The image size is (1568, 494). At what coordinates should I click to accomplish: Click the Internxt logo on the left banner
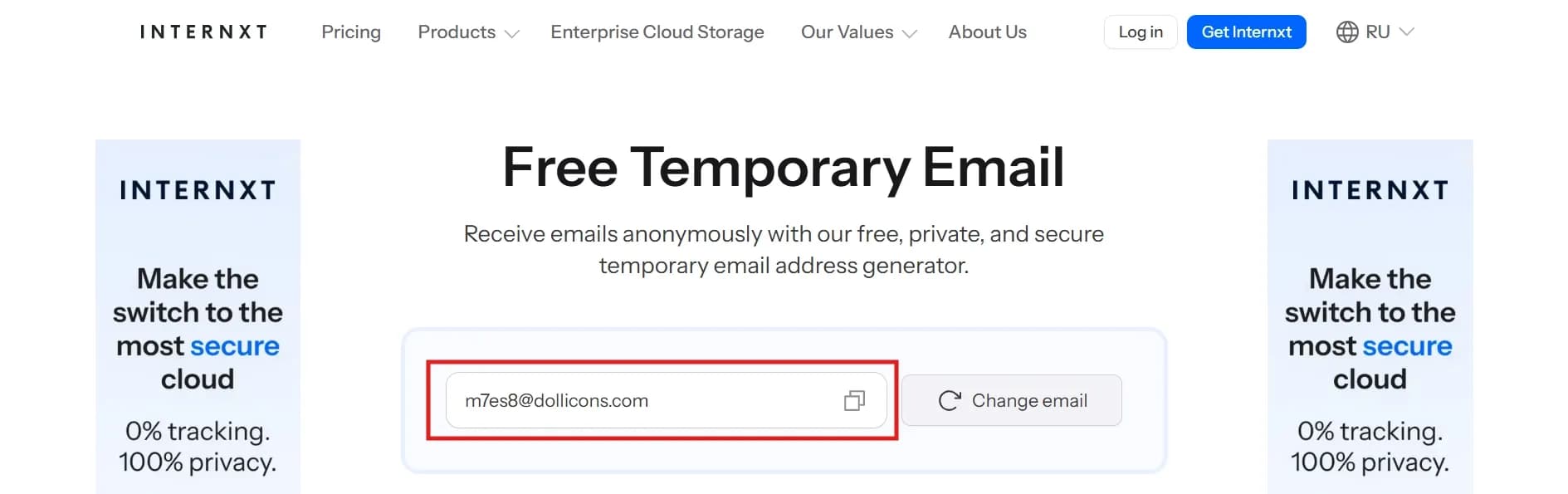[197, 189]
